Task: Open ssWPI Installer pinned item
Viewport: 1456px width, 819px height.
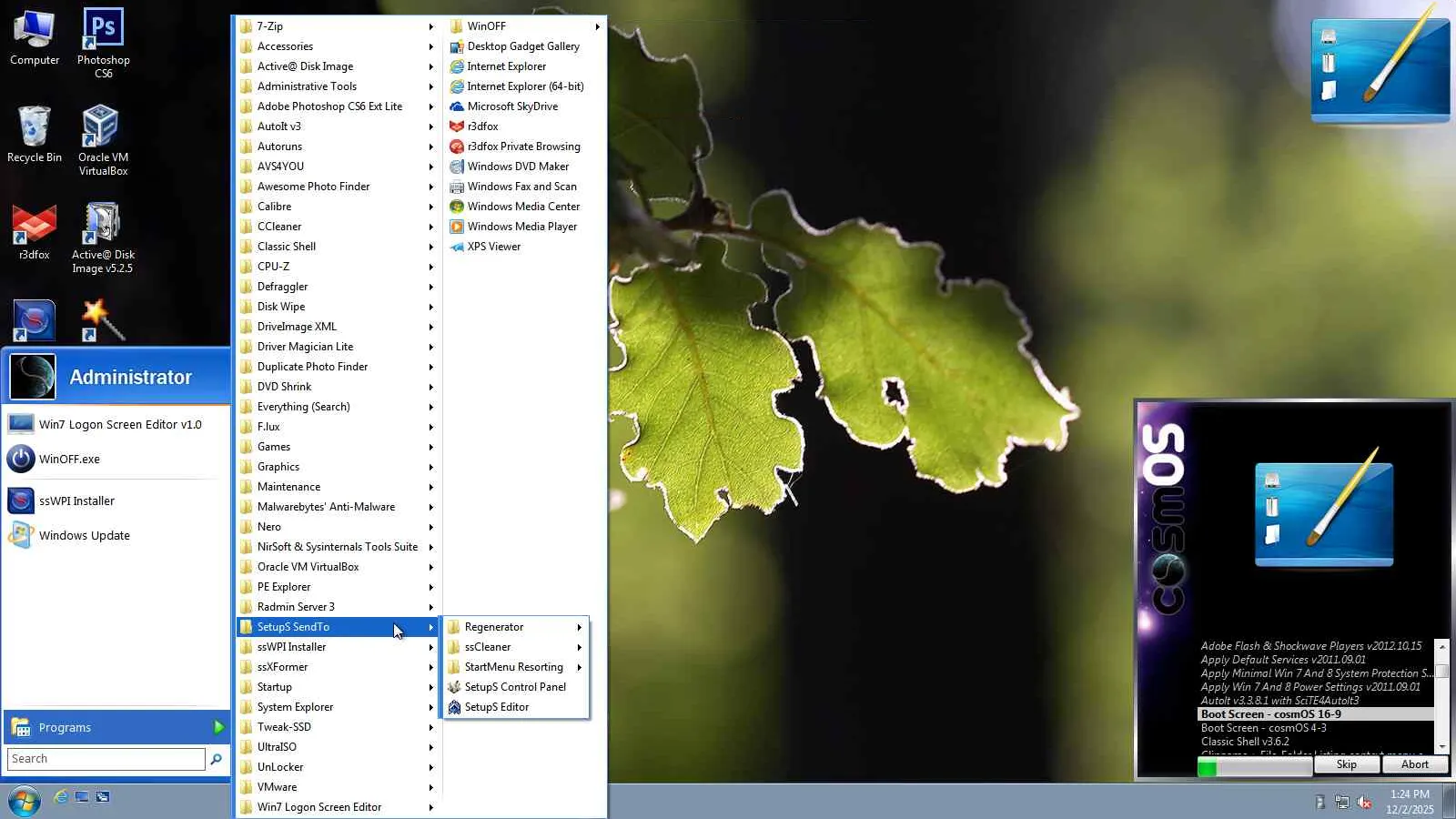Action: [x=116, y=501]
